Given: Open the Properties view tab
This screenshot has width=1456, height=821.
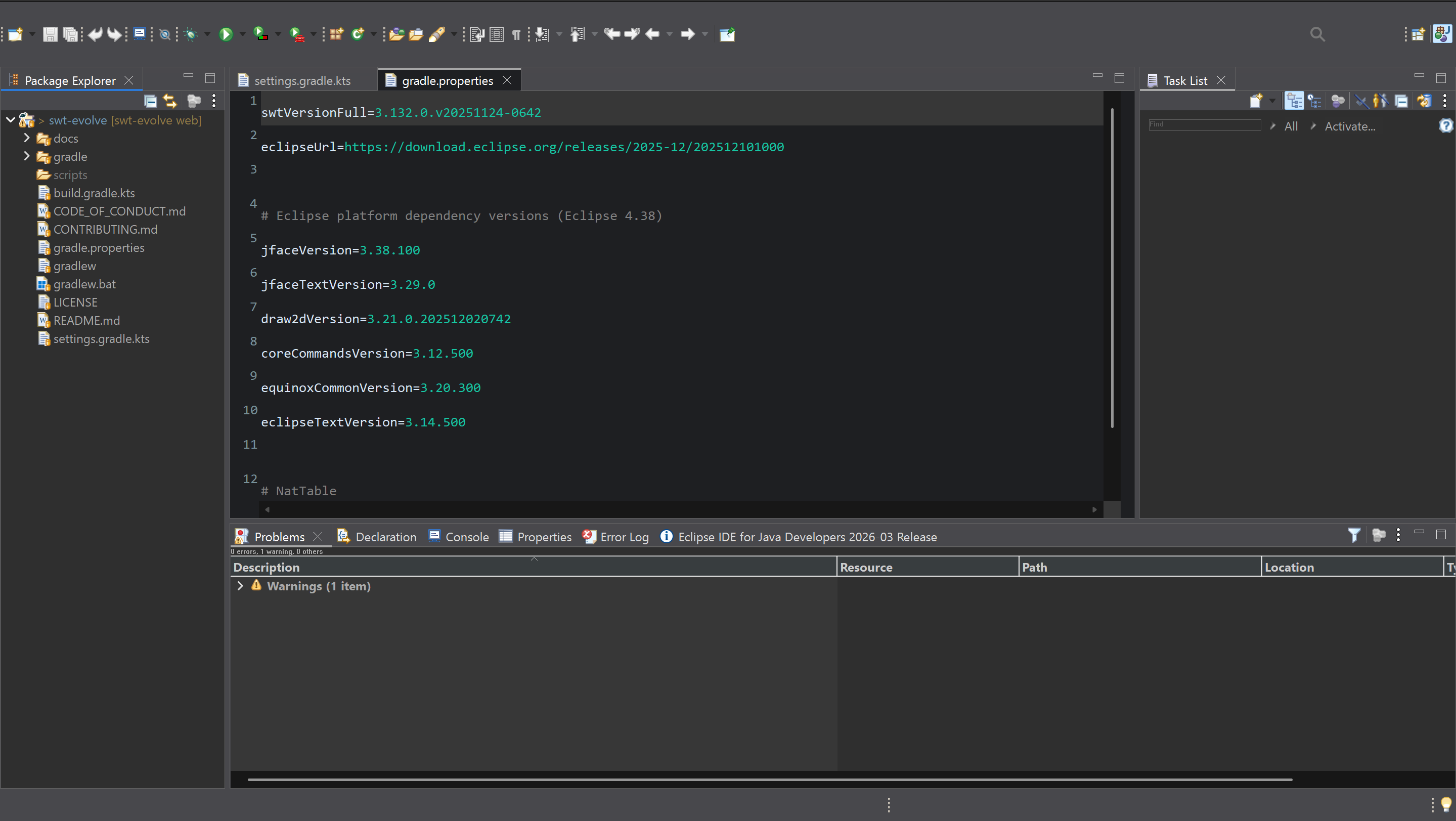Looking at the screenshot, I should (x=535, y=537).
